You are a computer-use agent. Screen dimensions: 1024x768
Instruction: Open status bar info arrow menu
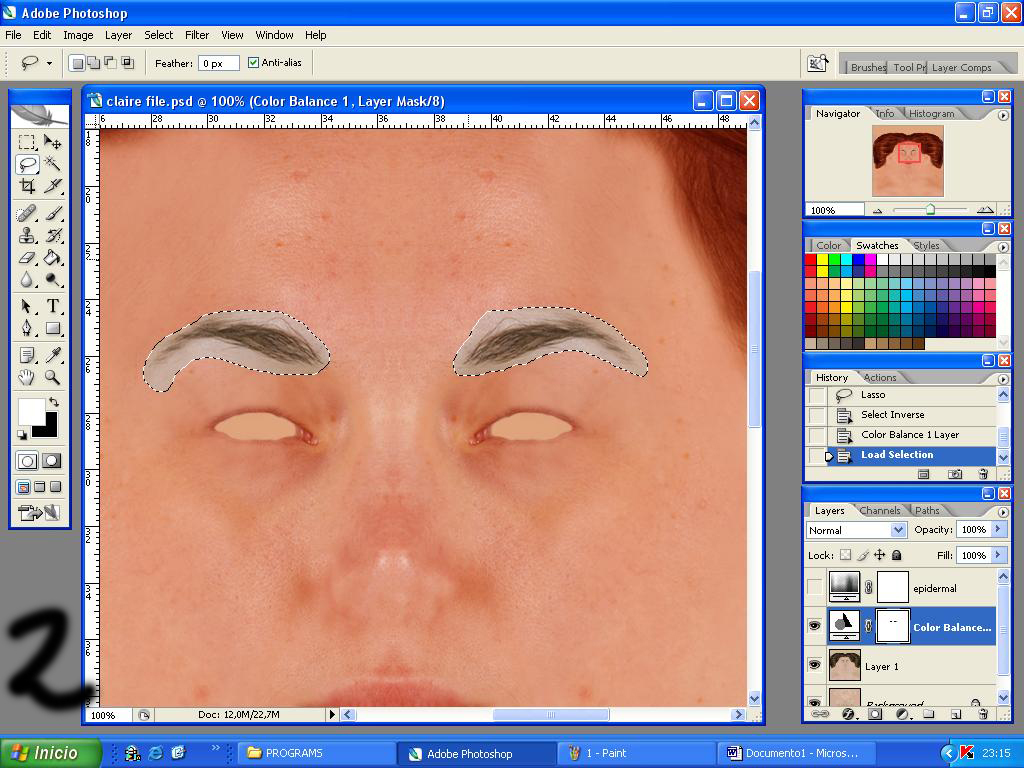332,714
